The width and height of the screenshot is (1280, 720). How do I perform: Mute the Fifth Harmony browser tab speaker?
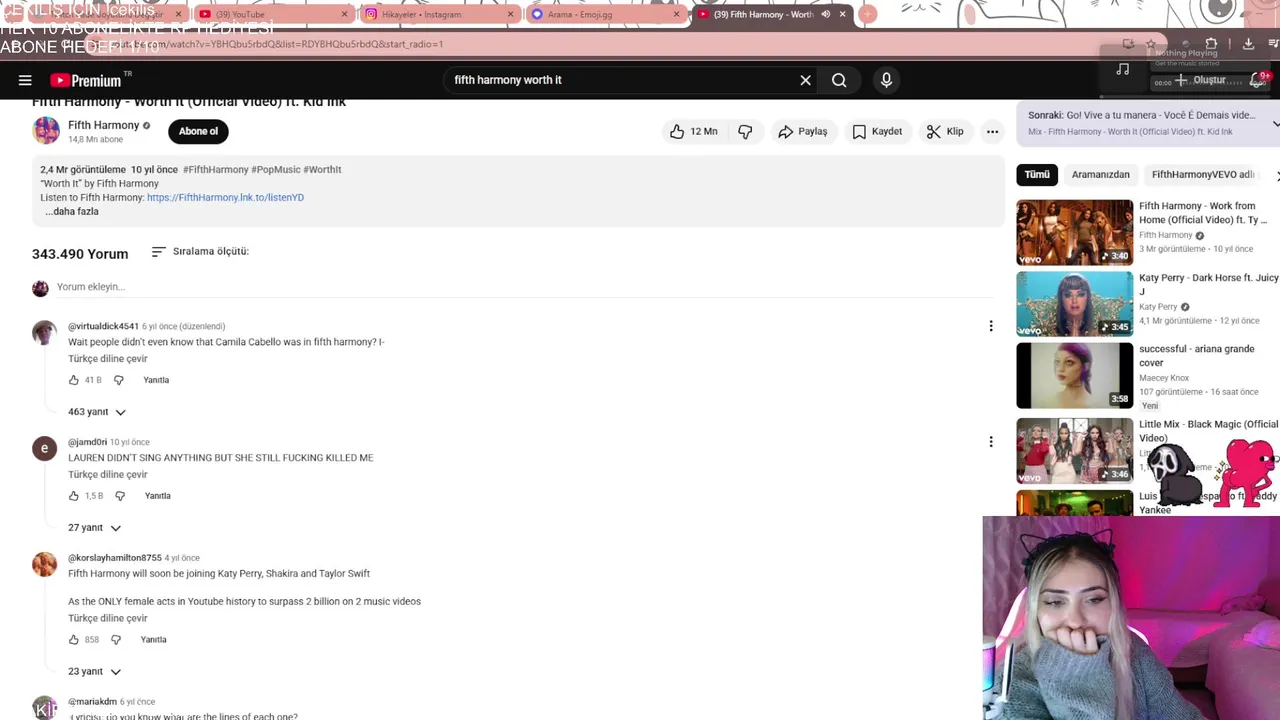click(x=825, y=14)
